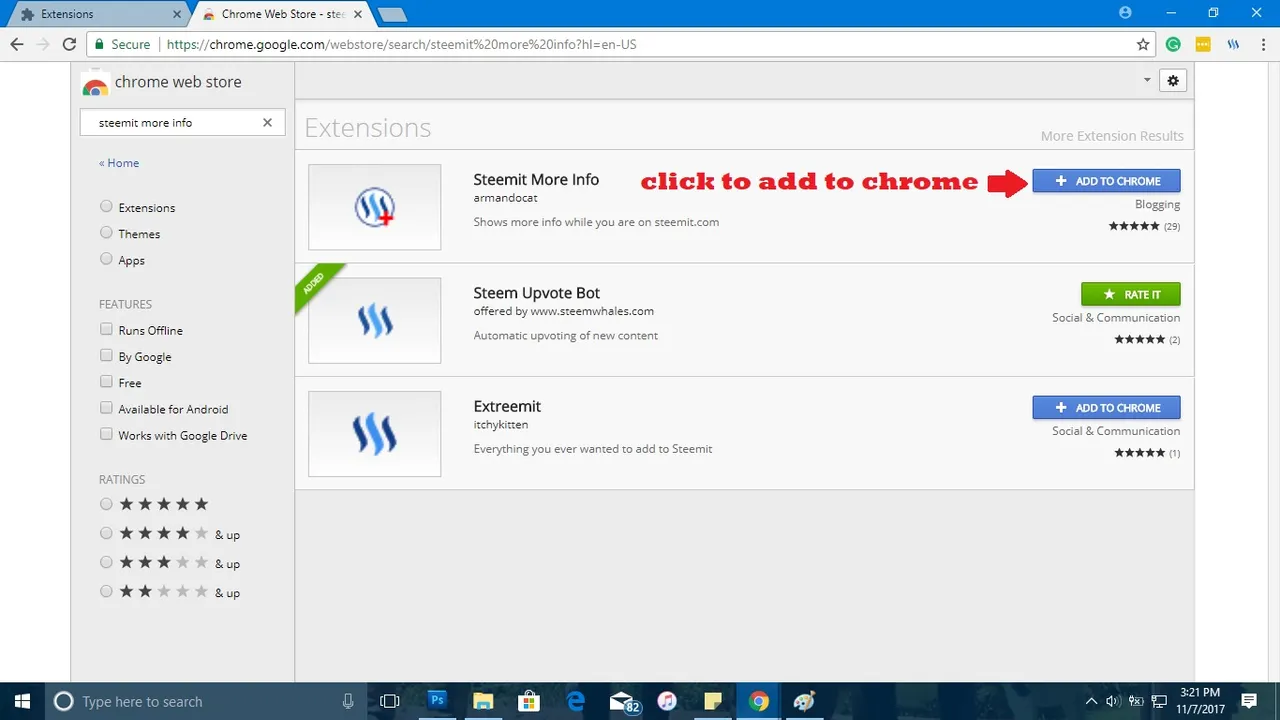The width and height of the screenshot is (1280, 720).
Task: Check the Runs Offline feature
Action: (x=106, y=329)
